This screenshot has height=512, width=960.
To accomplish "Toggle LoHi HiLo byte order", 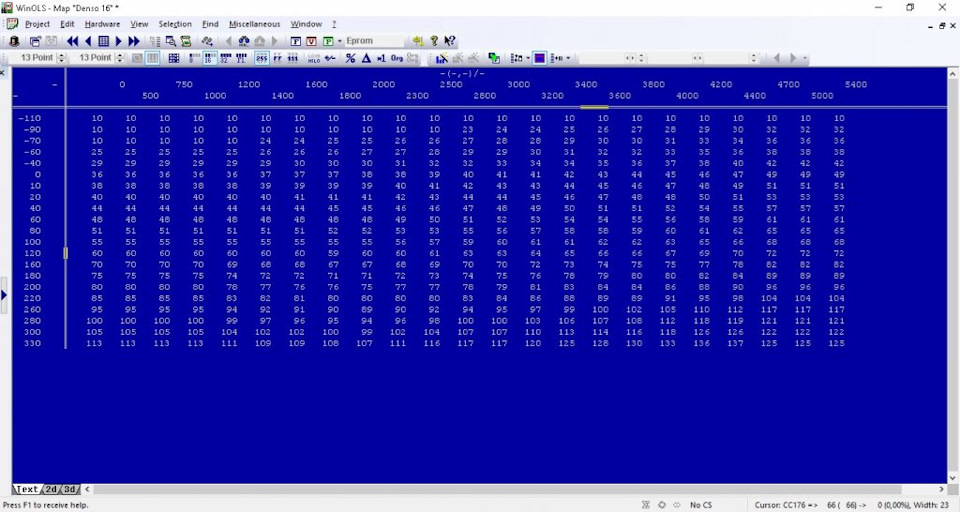I will click(314, 58).
